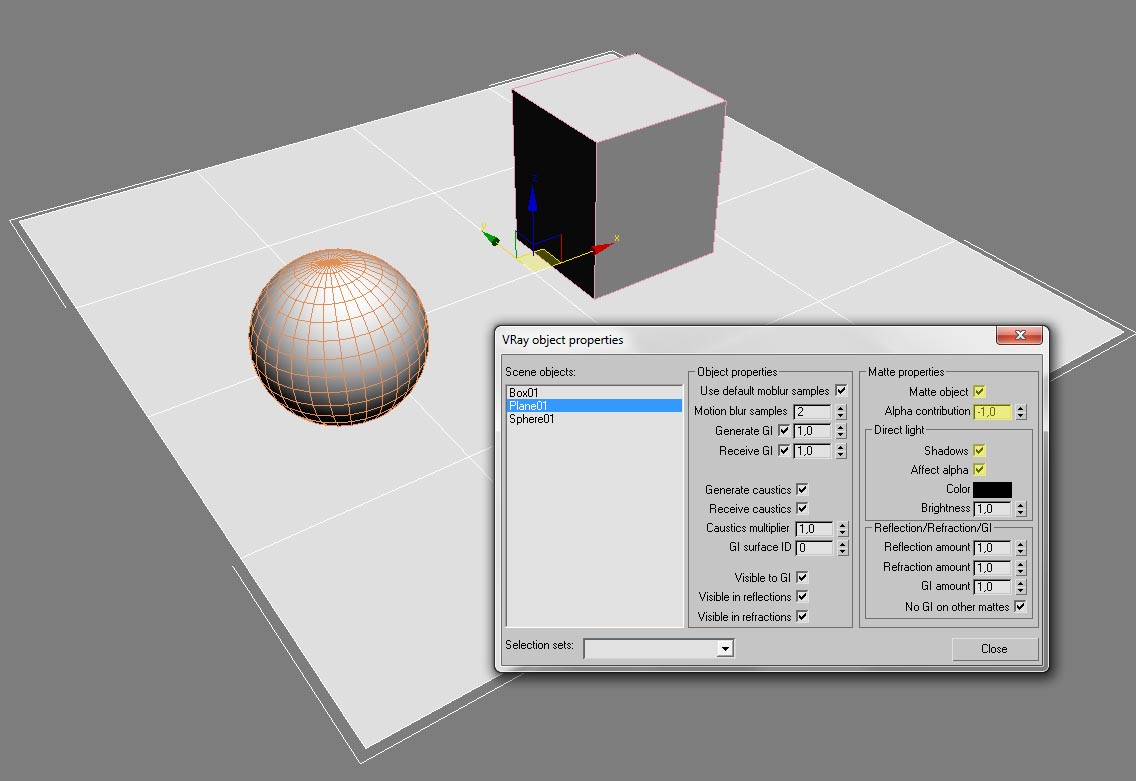1136x781 pixels.
Task: Toggle the Affect alpha checkbox
Action: [980, 469]
